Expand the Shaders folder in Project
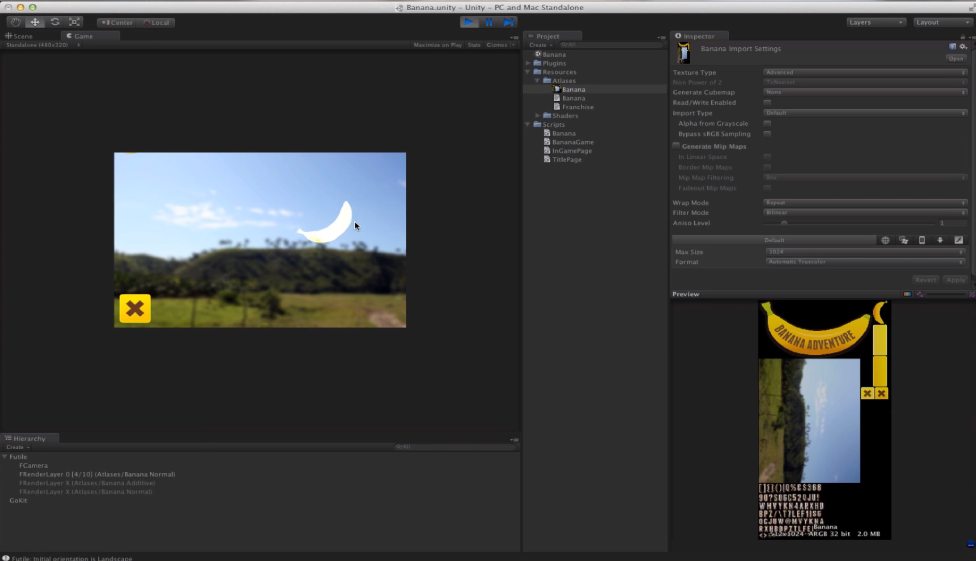The height and width of the screenshot is (561, 976). (538, 115)
